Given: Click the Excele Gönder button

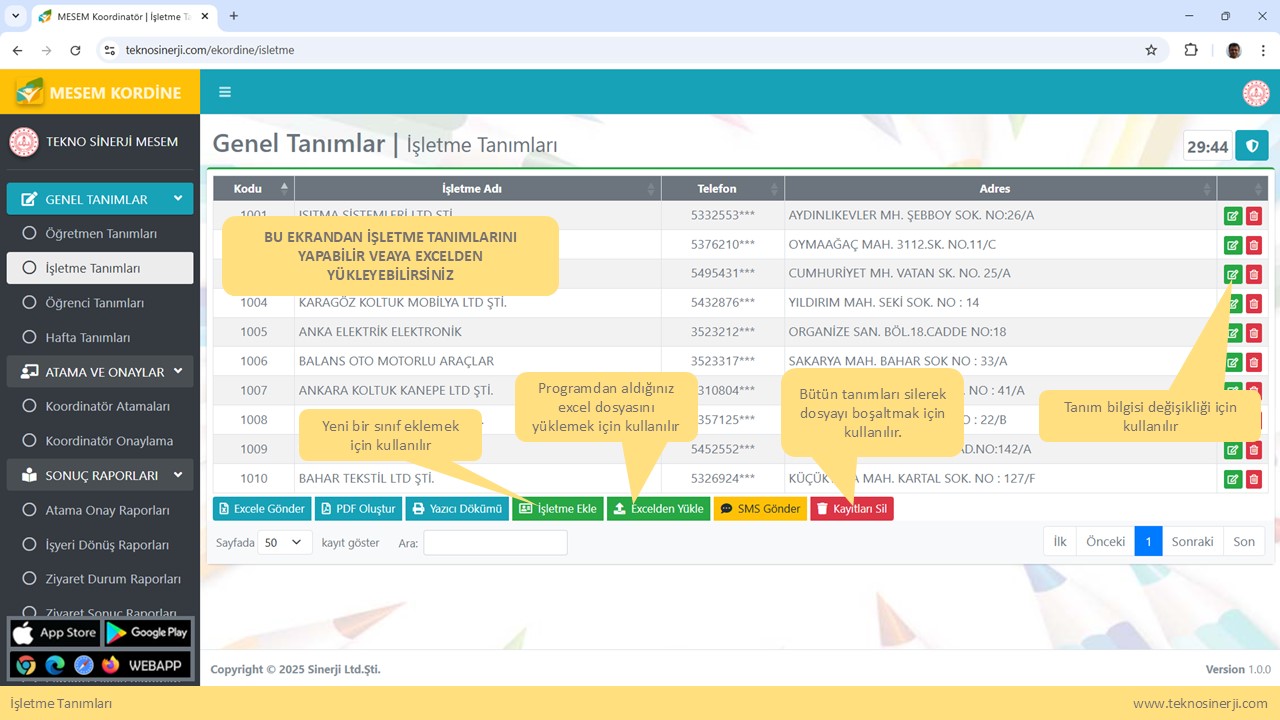Looking at the screenshot, I should (262, 509).
